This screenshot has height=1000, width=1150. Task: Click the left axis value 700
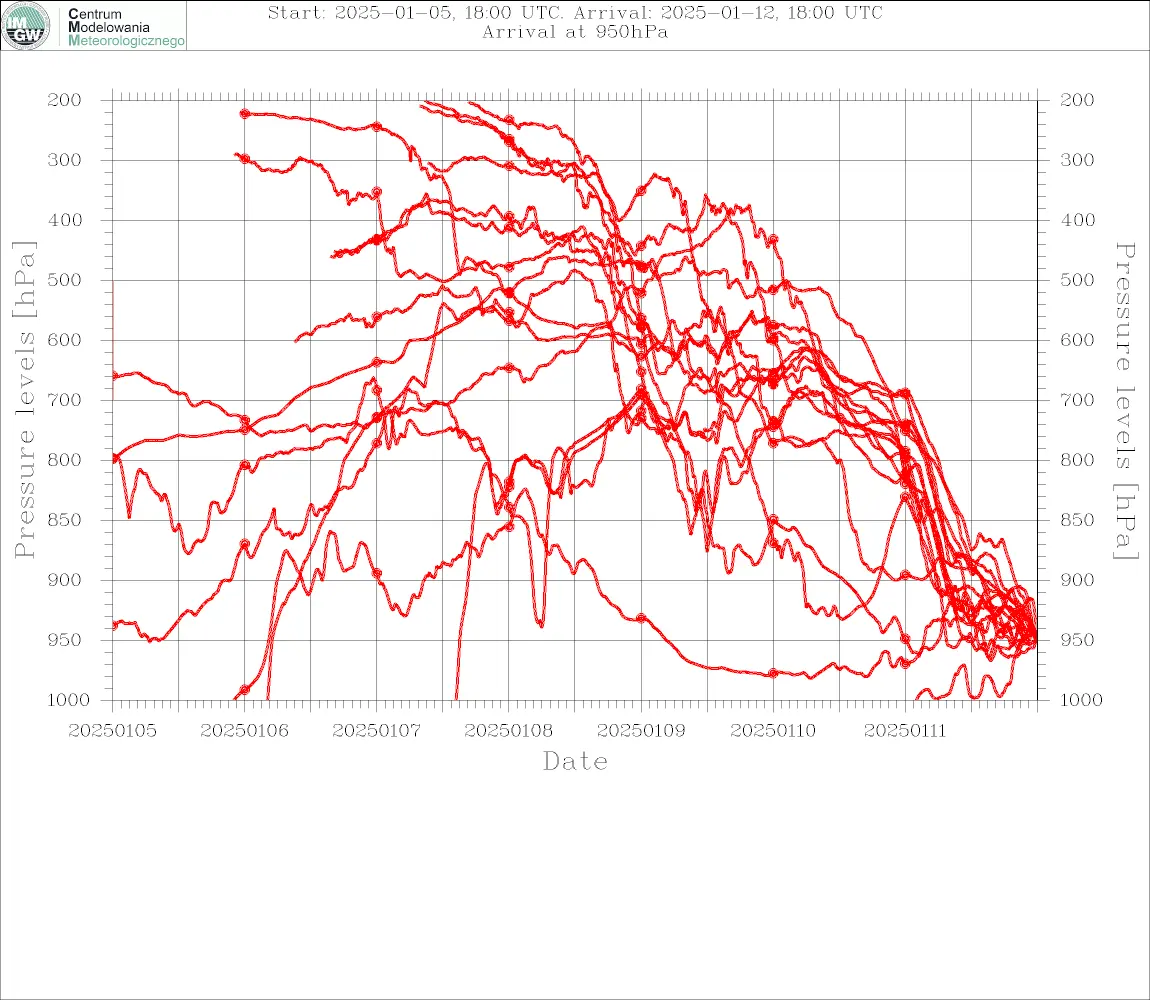click(65, 401)
